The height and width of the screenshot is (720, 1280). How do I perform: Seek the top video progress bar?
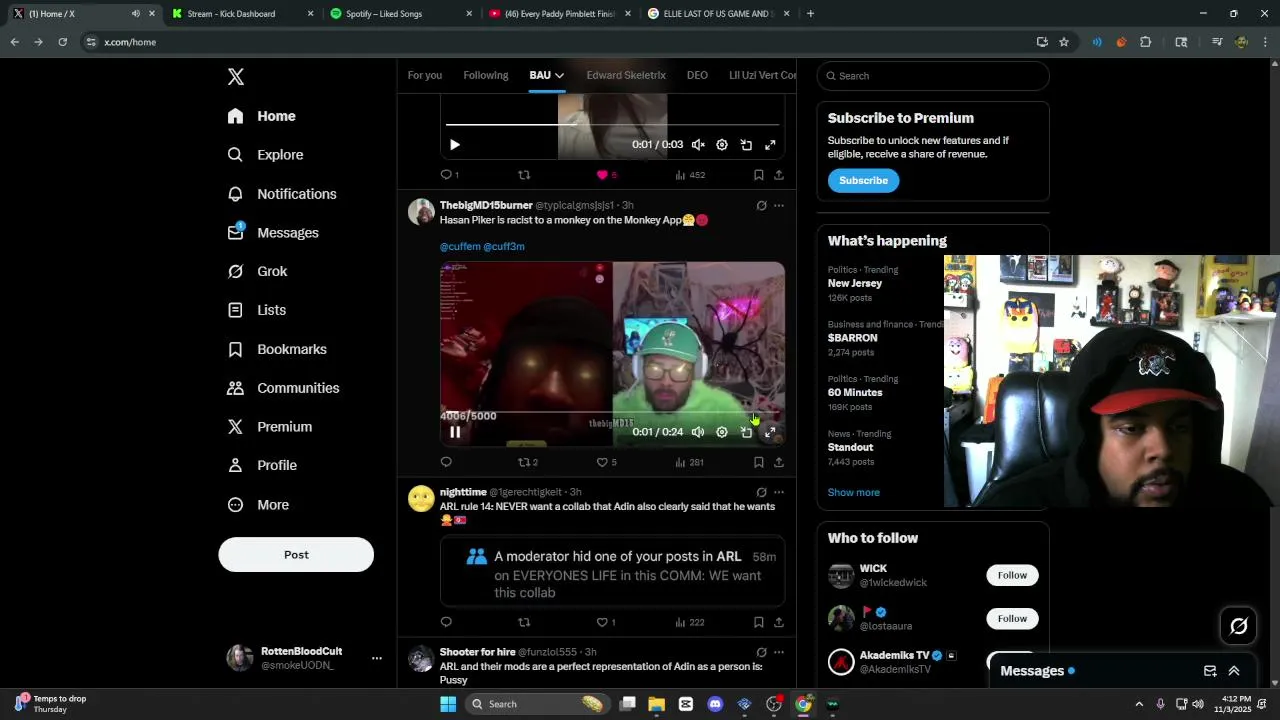[612, 125]
